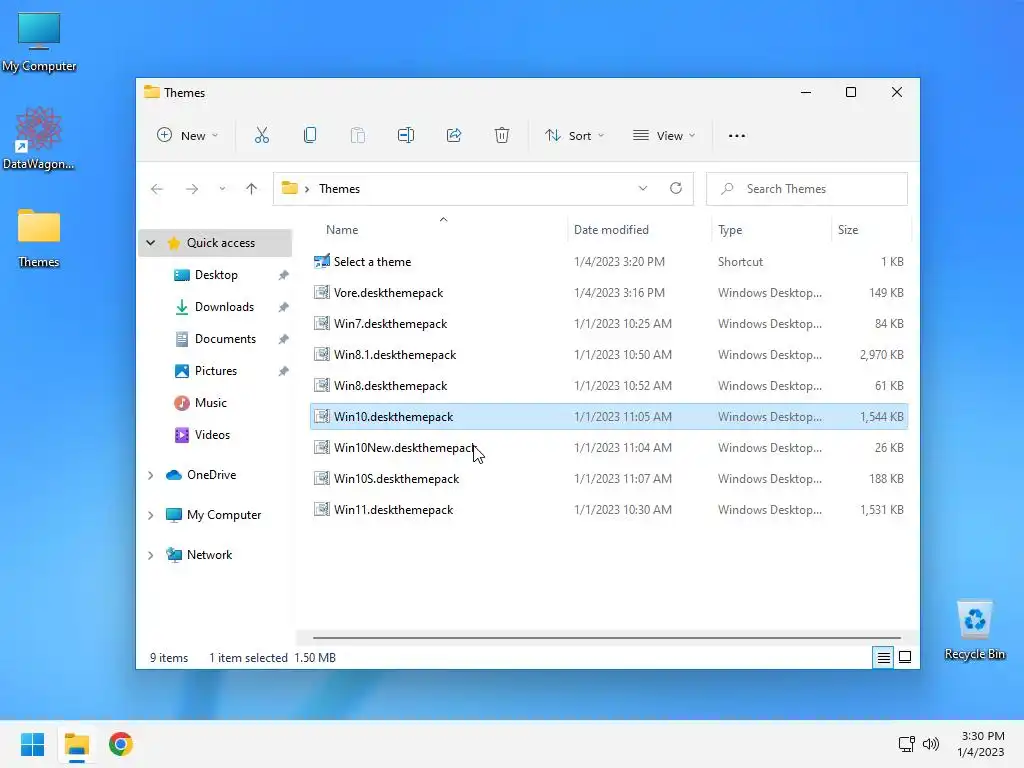
Task: Click the Share icon in toolbar
Action: click(x=454, y=135)
